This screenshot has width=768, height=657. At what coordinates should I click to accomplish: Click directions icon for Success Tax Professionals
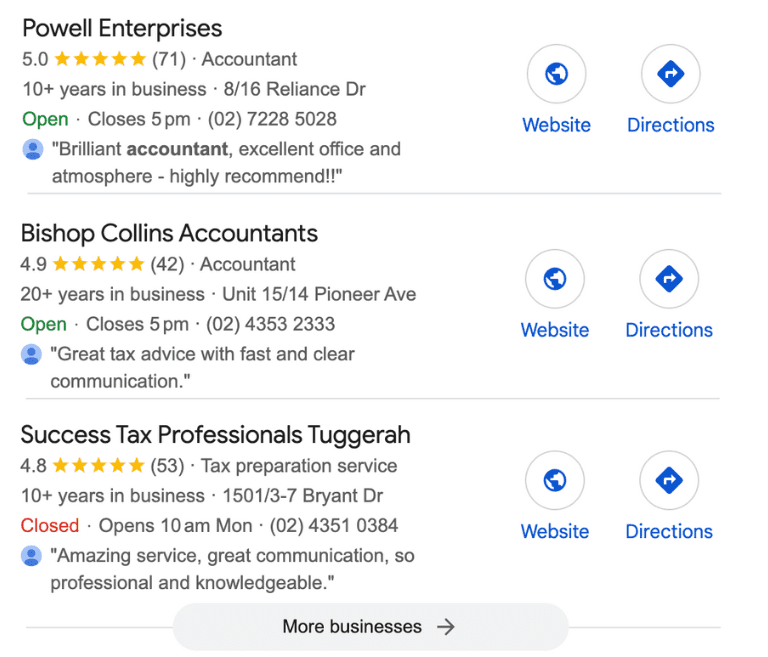point(669,480)
